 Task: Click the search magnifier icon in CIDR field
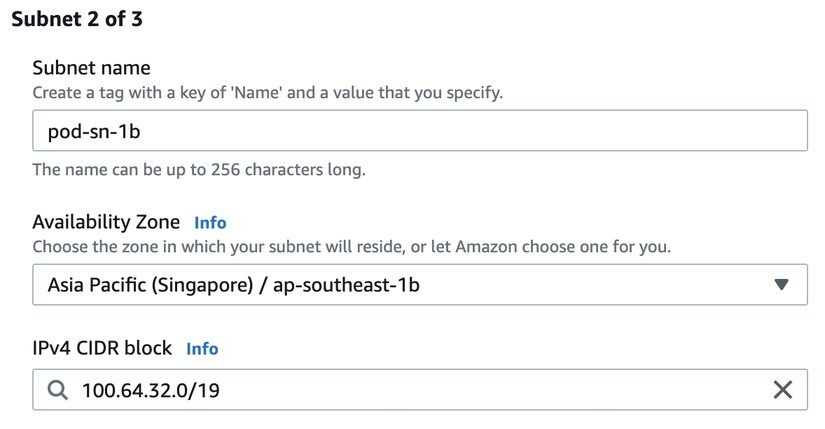click(58, 390)
